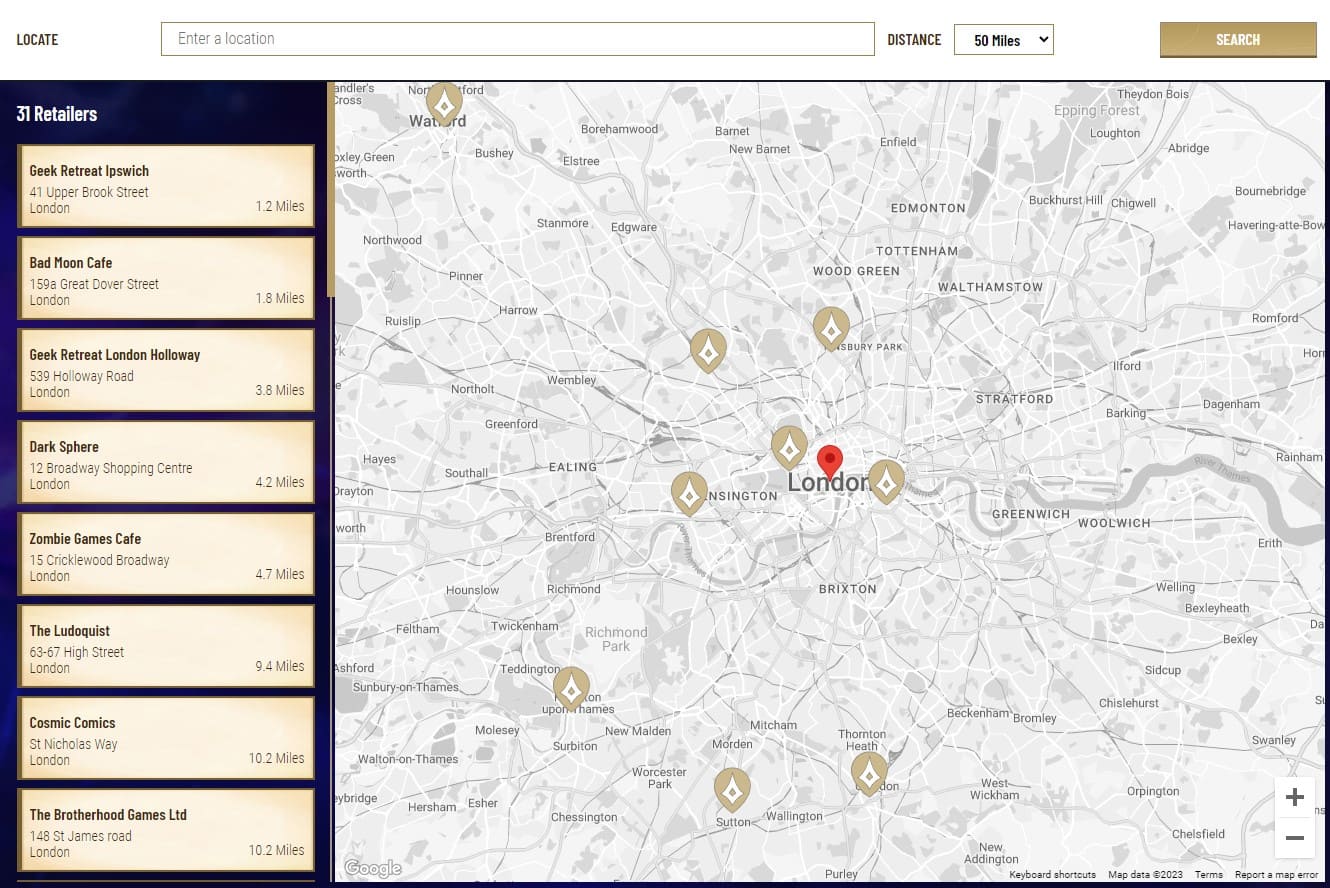Open the Distance 50 Miles dropdown
Screen dimensions: 1330x888
[x=1004, y=40]
